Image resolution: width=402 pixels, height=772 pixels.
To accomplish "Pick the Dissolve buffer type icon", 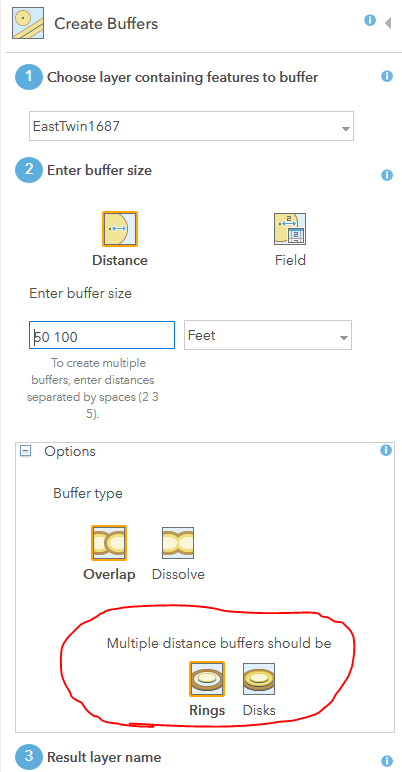I will [x=178, y=543].
